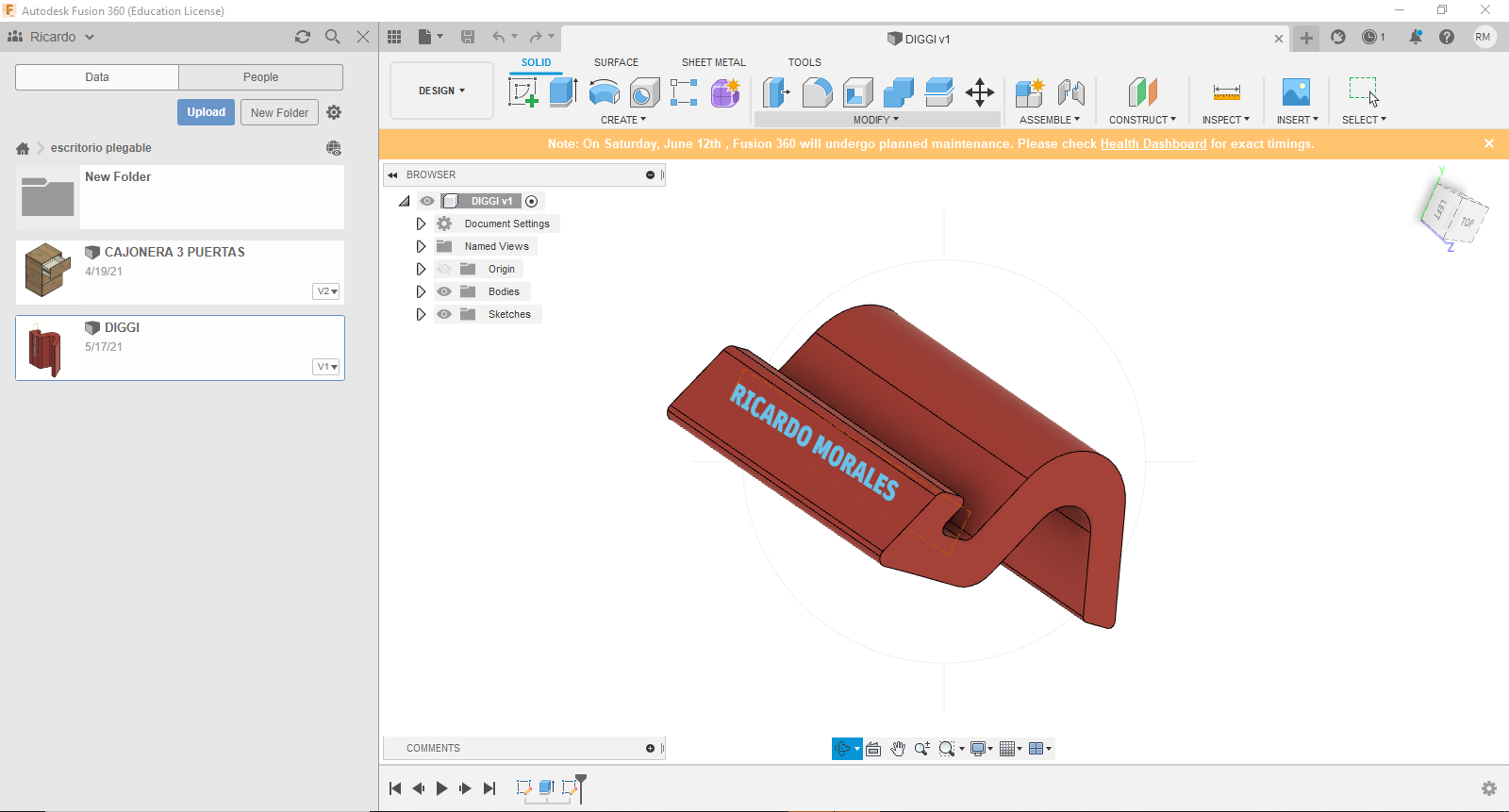Select the Fillet tool

[x=818, y=92]
